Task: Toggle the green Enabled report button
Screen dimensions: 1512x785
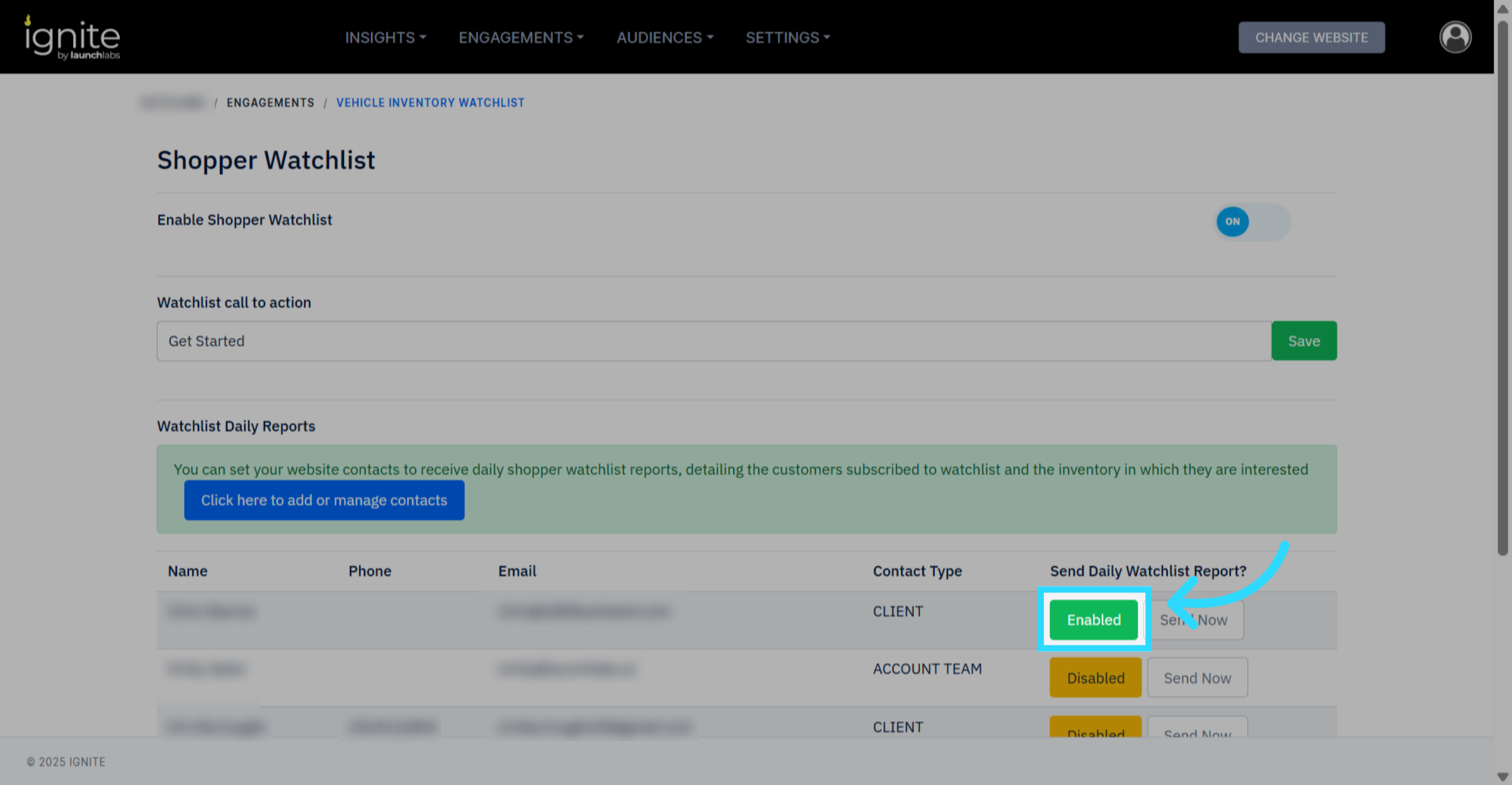Action: tap(1094, 620)
